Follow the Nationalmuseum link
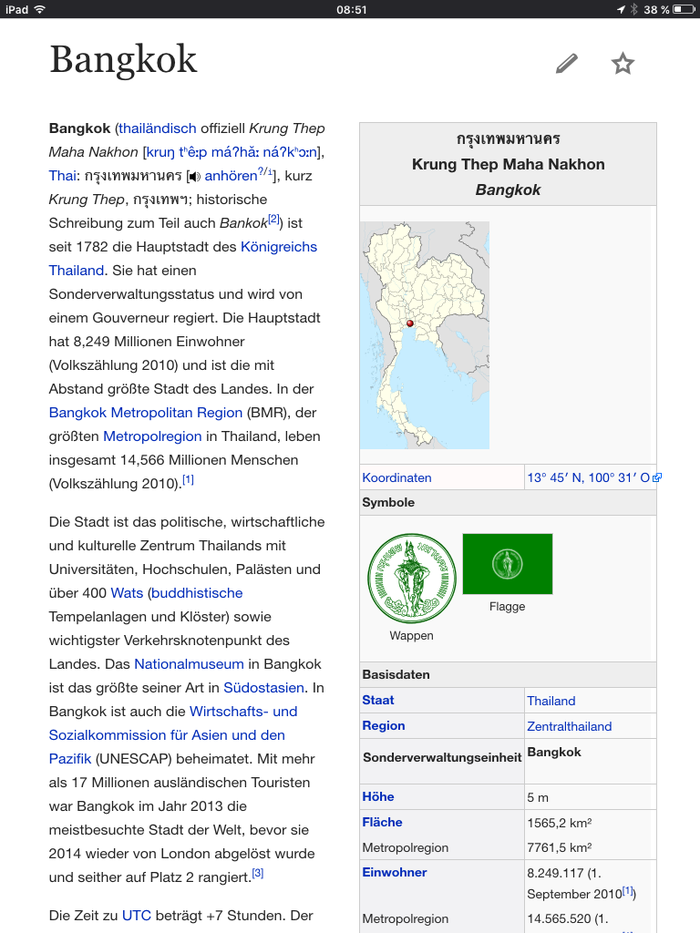The height and width of the screenshot is (933, 700). 189,664
